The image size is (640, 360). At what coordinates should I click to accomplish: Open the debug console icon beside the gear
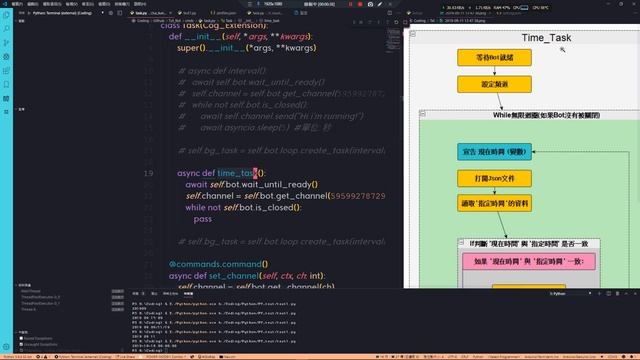[120, 13]
